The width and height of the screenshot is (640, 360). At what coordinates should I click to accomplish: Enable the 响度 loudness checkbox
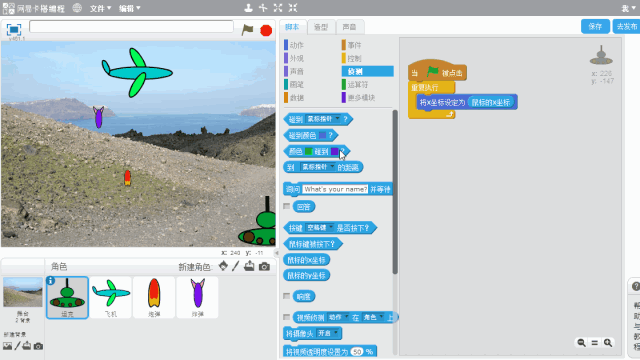tap(287, 296)
